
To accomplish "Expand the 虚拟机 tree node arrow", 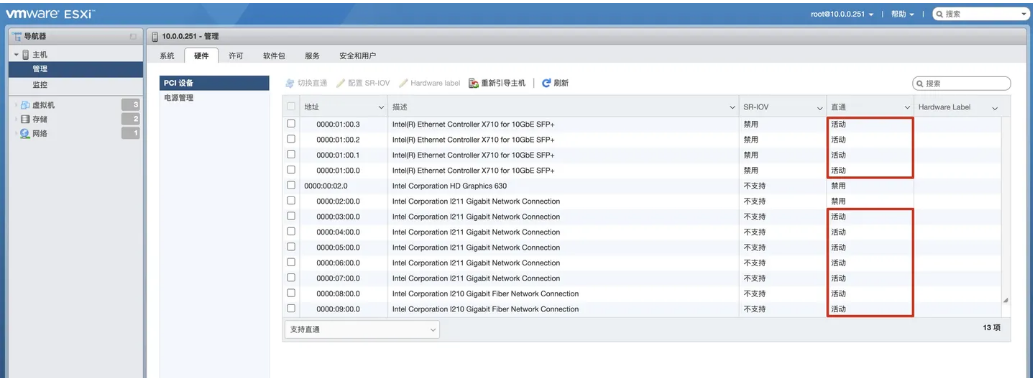I will (16, 105).
